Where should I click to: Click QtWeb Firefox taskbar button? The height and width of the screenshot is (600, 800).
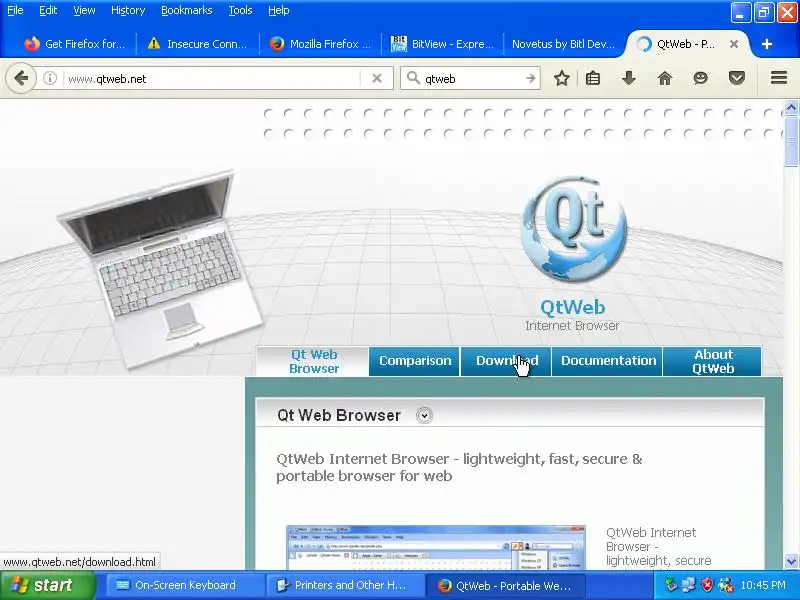[505, 585]
